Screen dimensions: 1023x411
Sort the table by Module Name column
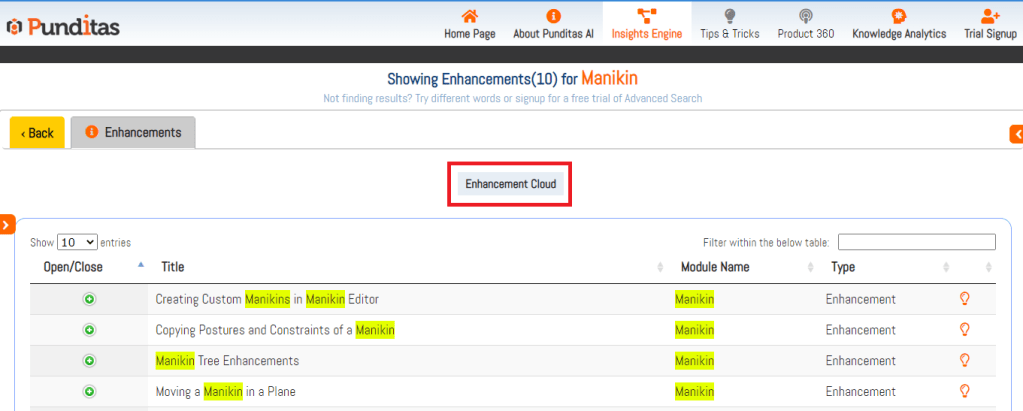point(715,267)
